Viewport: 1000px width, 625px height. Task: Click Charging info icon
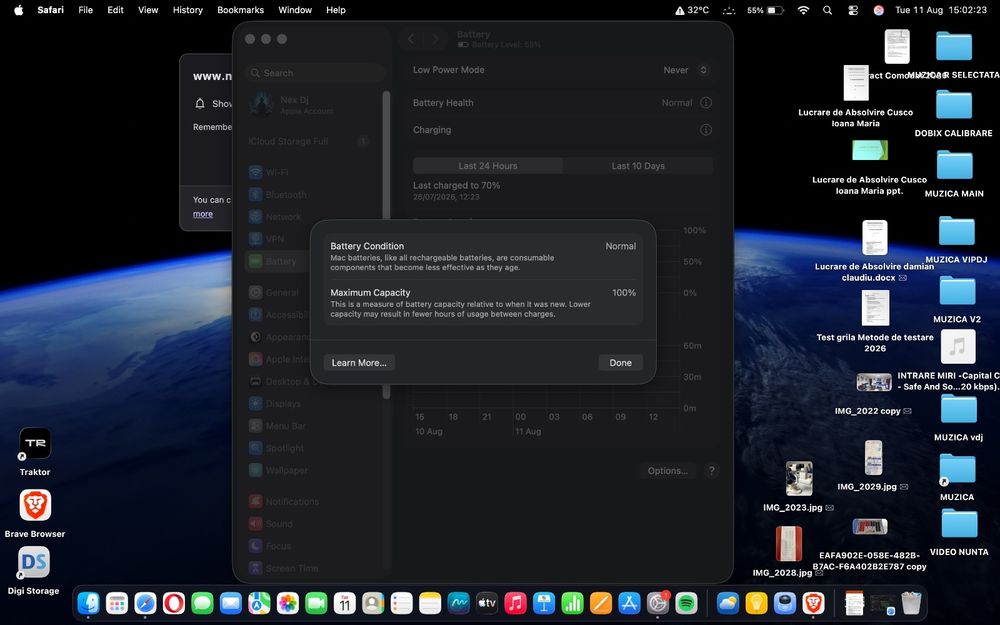(x=705, y=130)
